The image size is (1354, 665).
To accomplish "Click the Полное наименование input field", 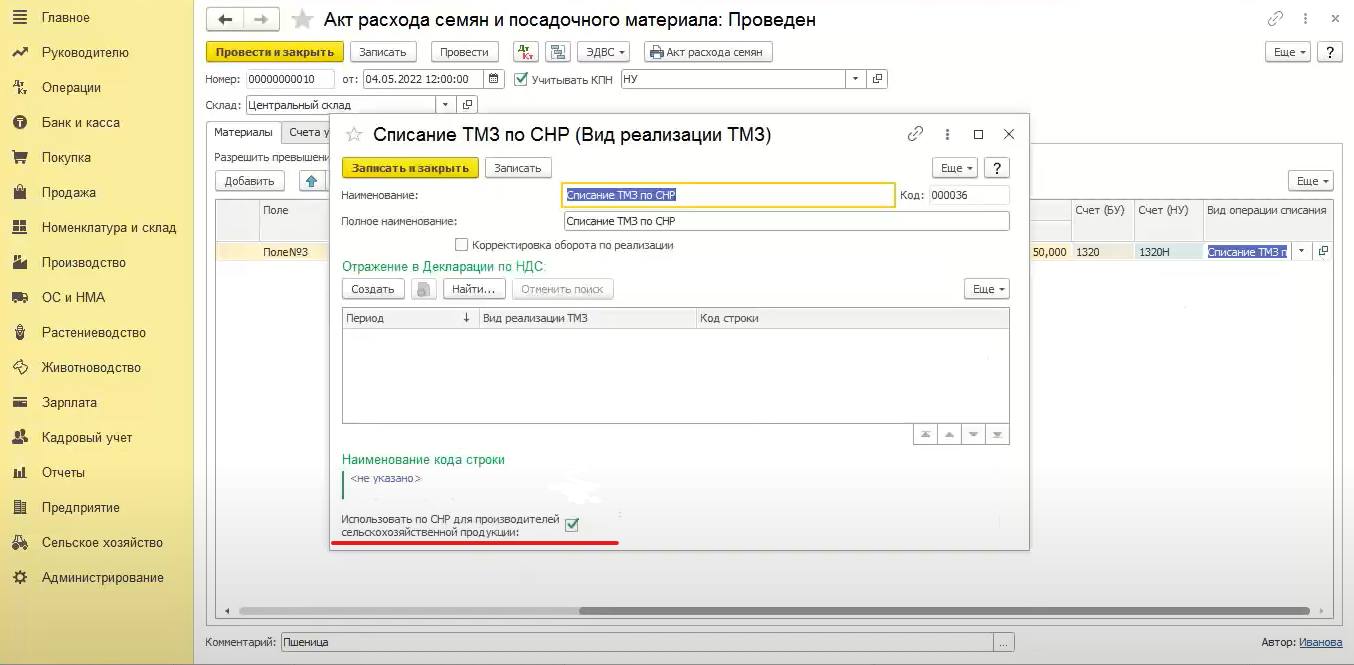I will point(785,221).
